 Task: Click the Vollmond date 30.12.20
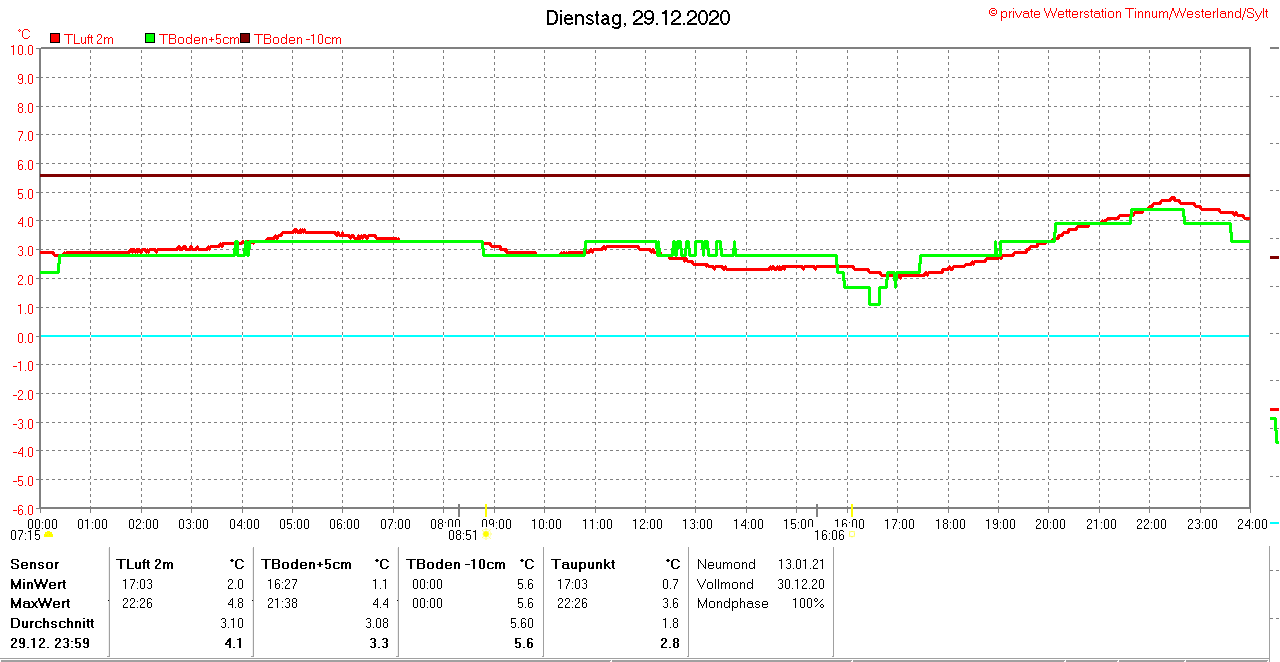tap(802, 584)
